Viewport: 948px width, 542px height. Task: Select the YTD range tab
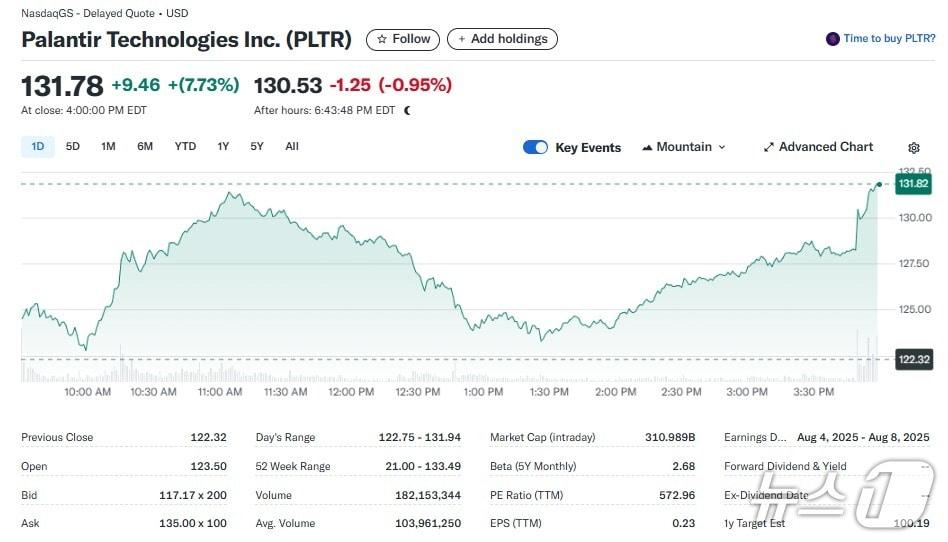tap(185, 146)
